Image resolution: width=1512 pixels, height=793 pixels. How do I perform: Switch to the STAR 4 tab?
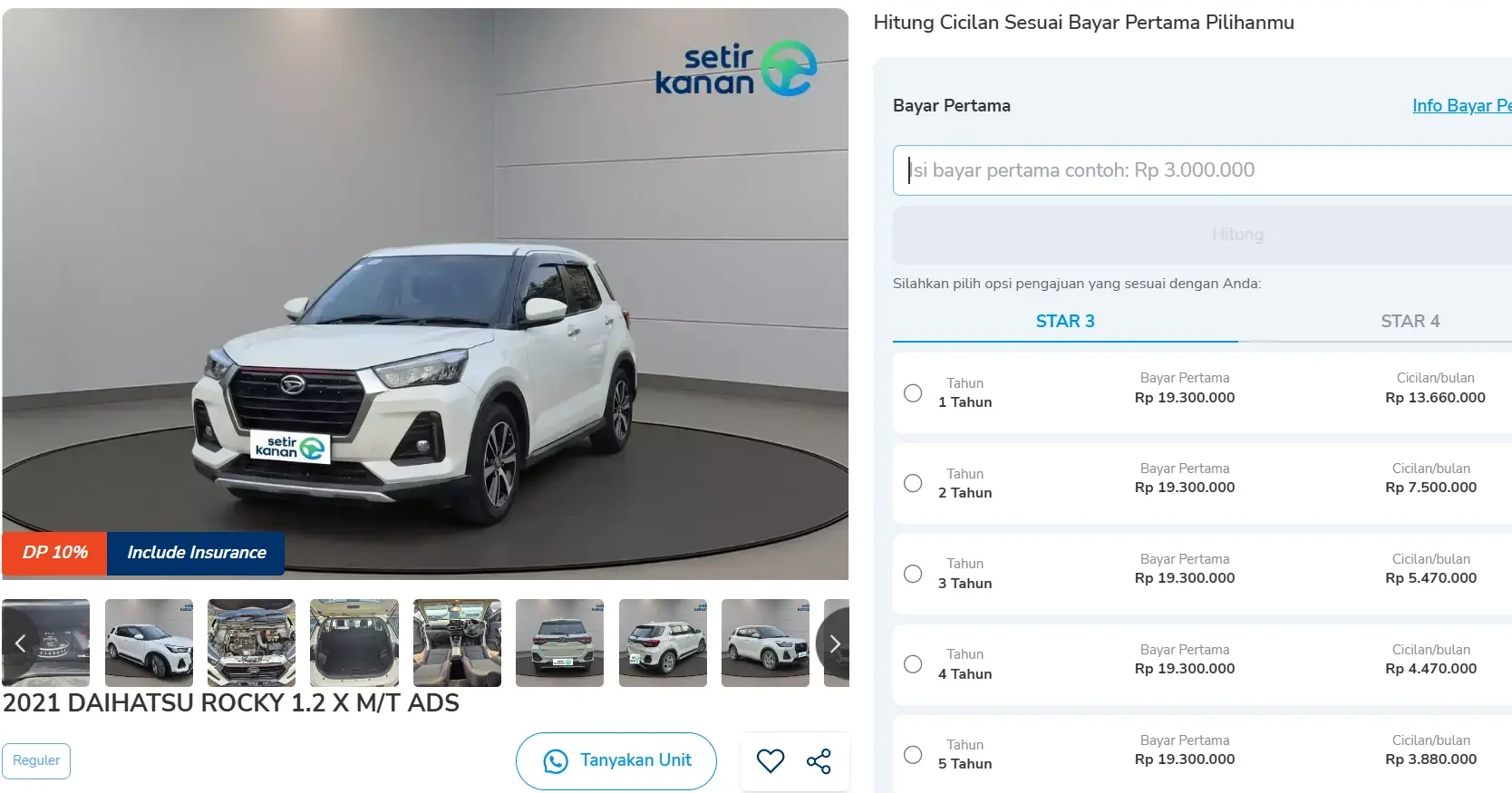click(1410, 321)
